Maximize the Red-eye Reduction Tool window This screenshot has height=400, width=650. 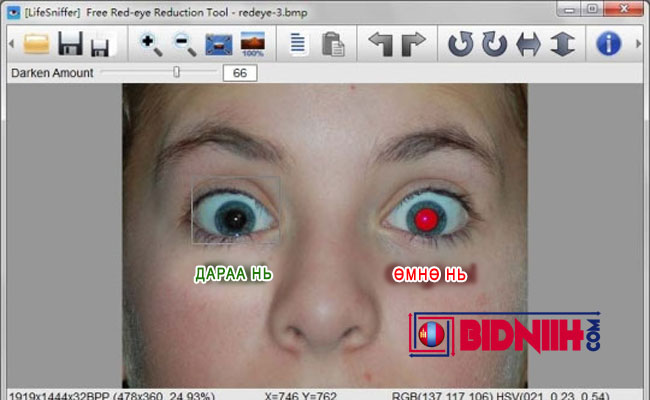tap(593, 9)
